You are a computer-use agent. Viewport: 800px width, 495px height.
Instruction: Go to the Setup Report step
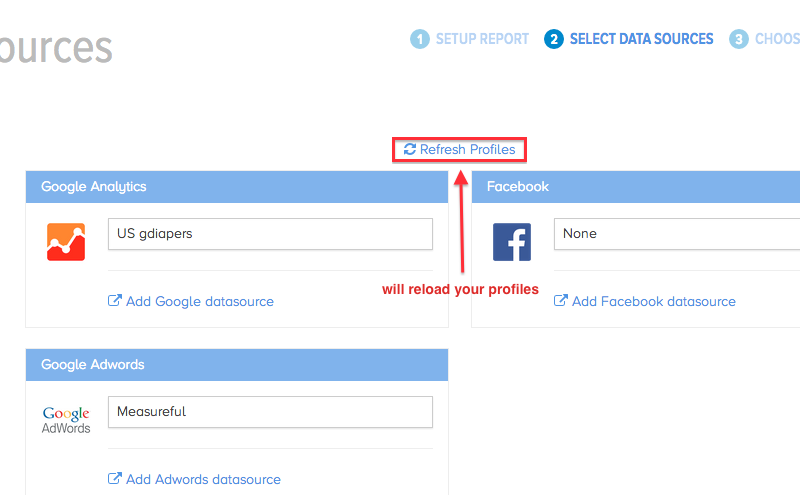click(x=482, y=39)
